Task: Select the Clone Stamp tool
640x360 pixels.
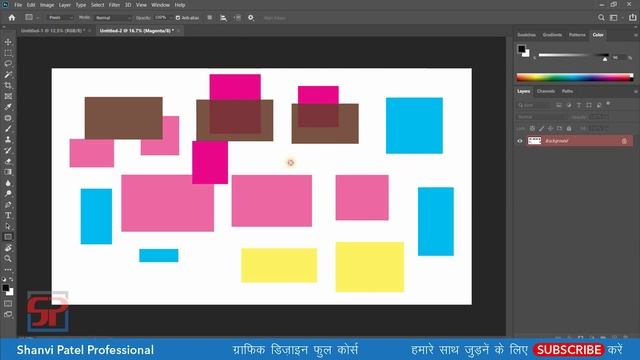Action: (8, 140)
